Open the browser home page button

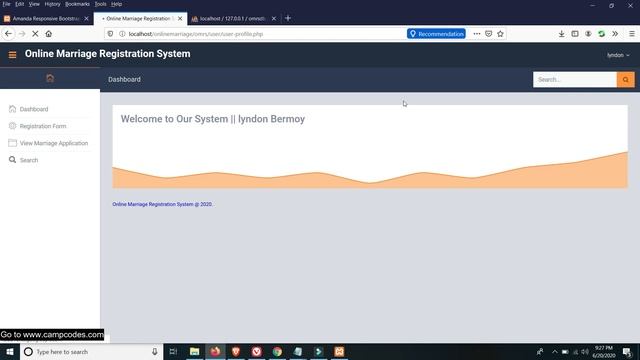point(49,34)
